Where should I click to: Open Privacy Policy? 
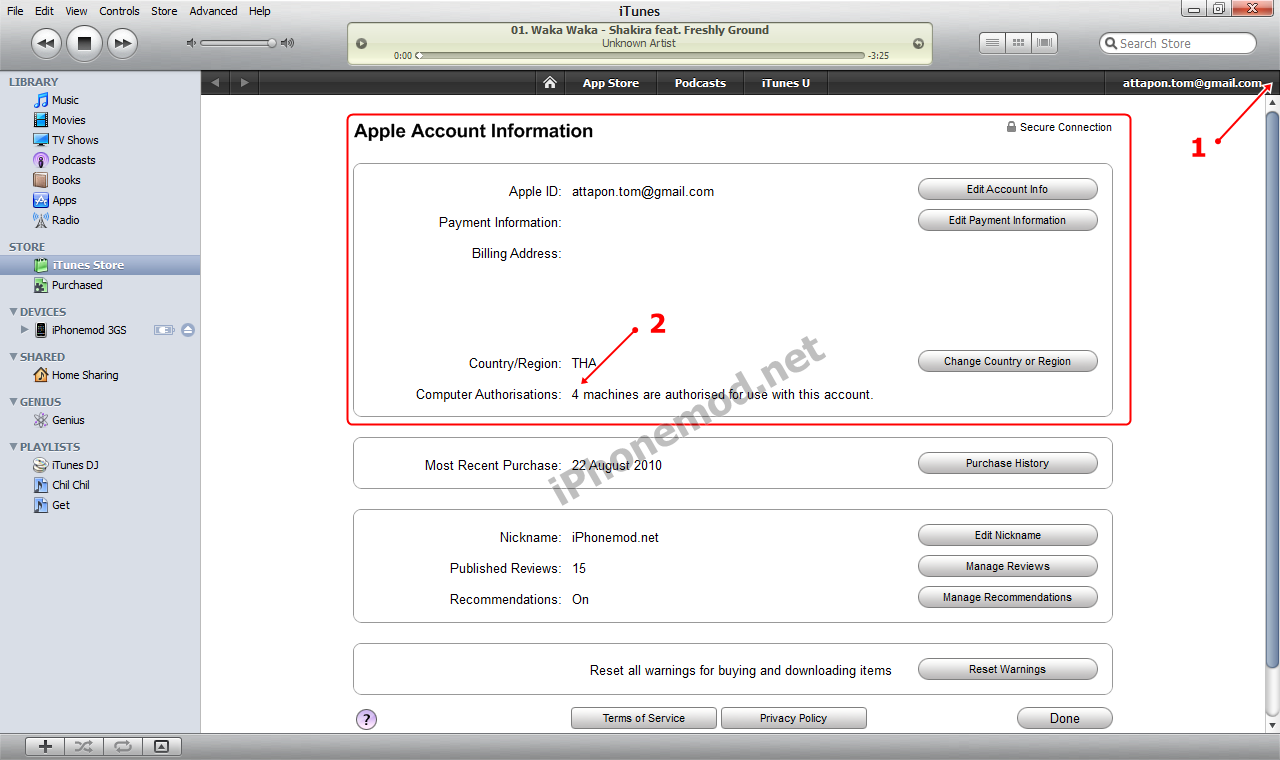click(x=793, y=718)
